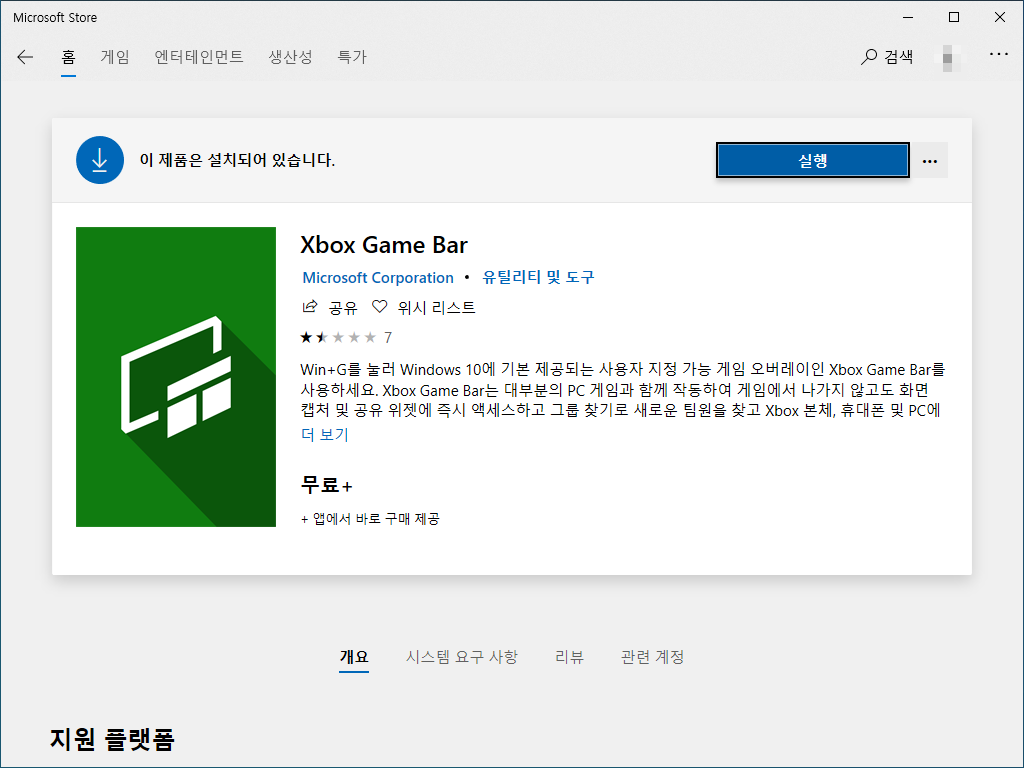Open the Xbox Game Bar app artwork

pyautogui.click(x=176, y=377)
